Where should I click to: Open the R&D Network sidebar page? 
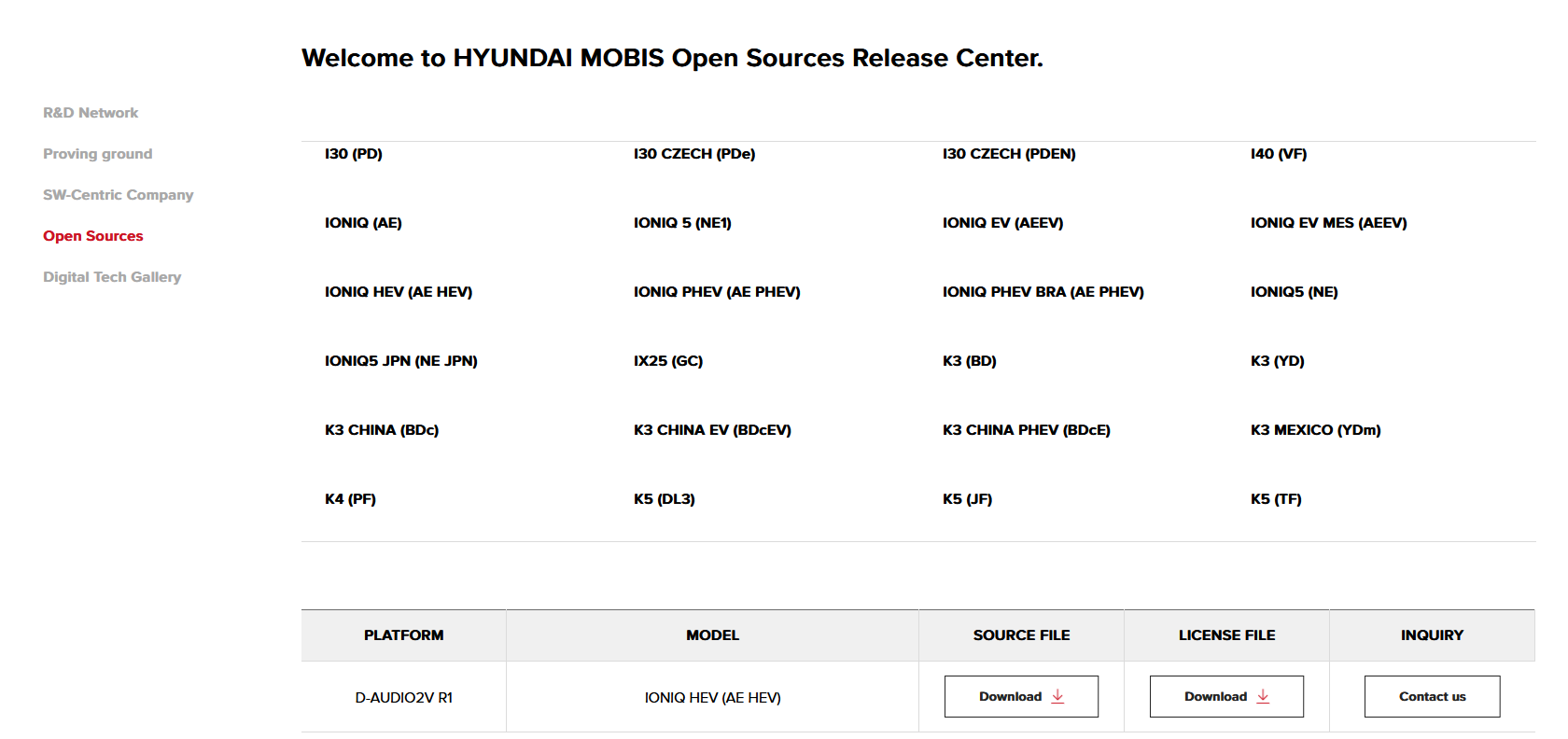point(91,113)
